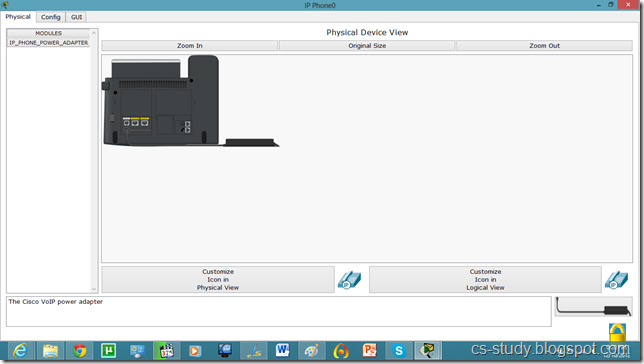Open Paint from the taskbar

point(311,351)
